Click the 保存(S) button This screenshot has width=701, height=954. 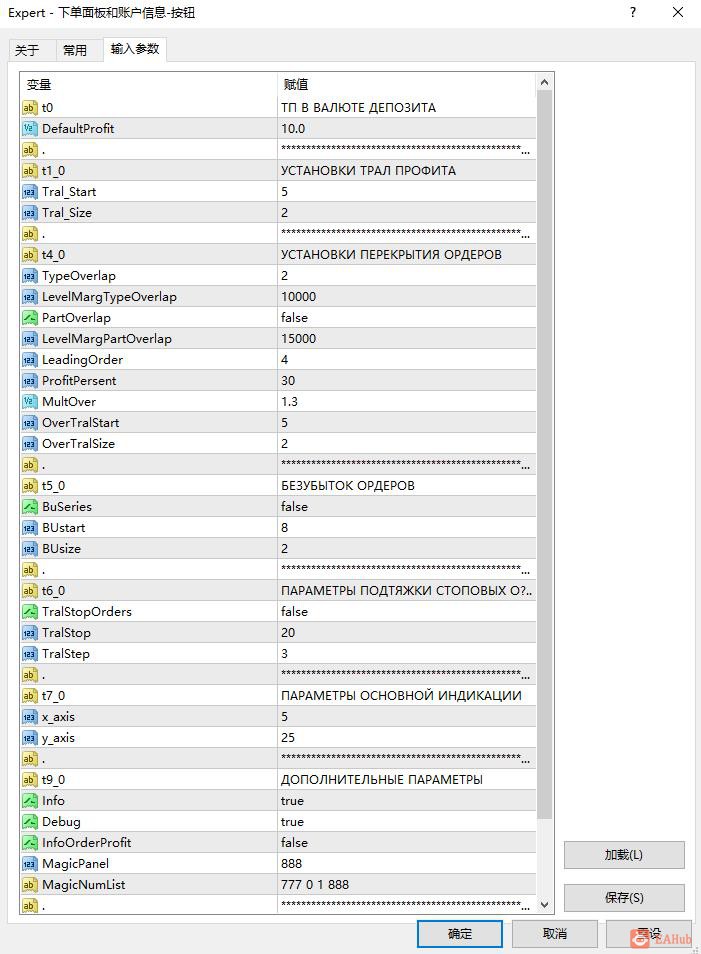click(x=624, y=897)
